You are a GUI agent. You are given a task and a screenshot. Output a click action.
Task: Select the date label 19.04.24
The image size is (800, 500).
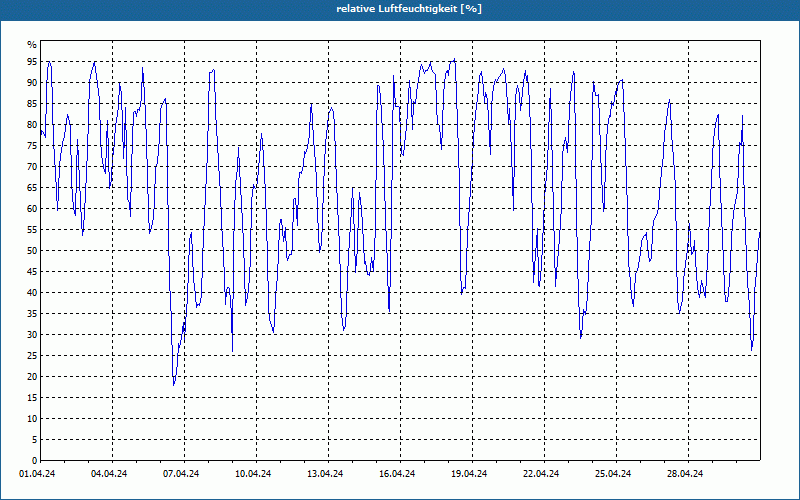pos(468,474)
